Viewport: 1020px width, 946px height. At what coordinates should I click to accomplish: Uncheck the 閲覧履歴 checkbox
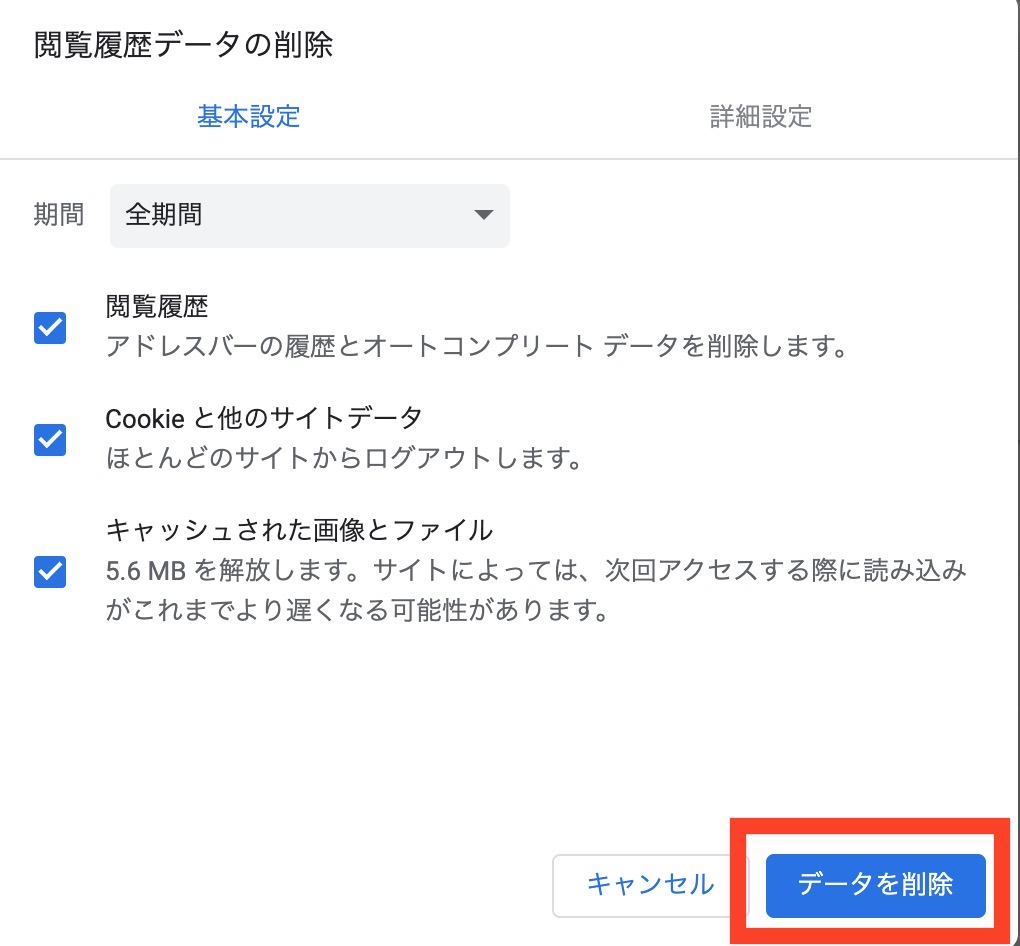(x=50, y=328)
